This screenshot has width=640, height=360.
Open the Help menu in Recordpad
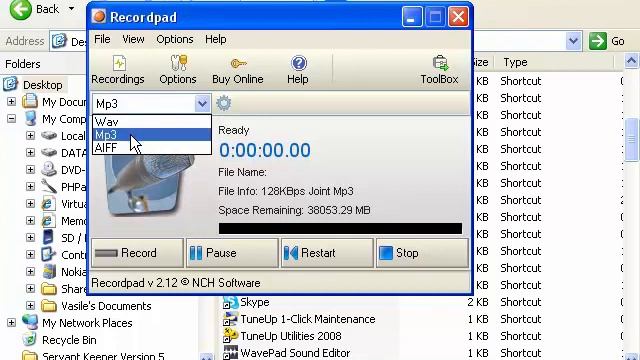coord(216,39)
